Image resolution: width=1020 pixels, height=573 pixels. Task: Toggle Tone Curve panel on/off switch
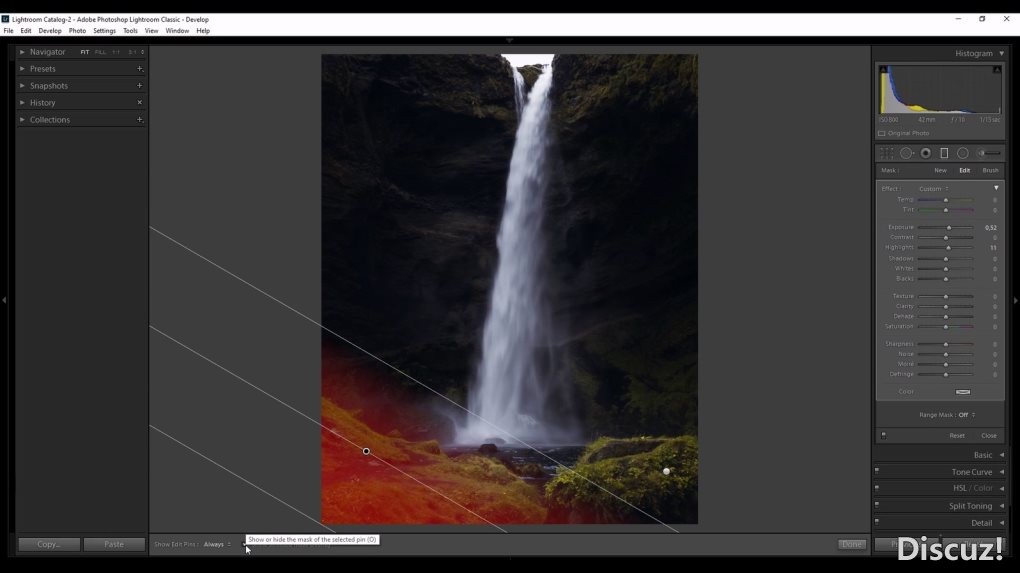(877, 470)
